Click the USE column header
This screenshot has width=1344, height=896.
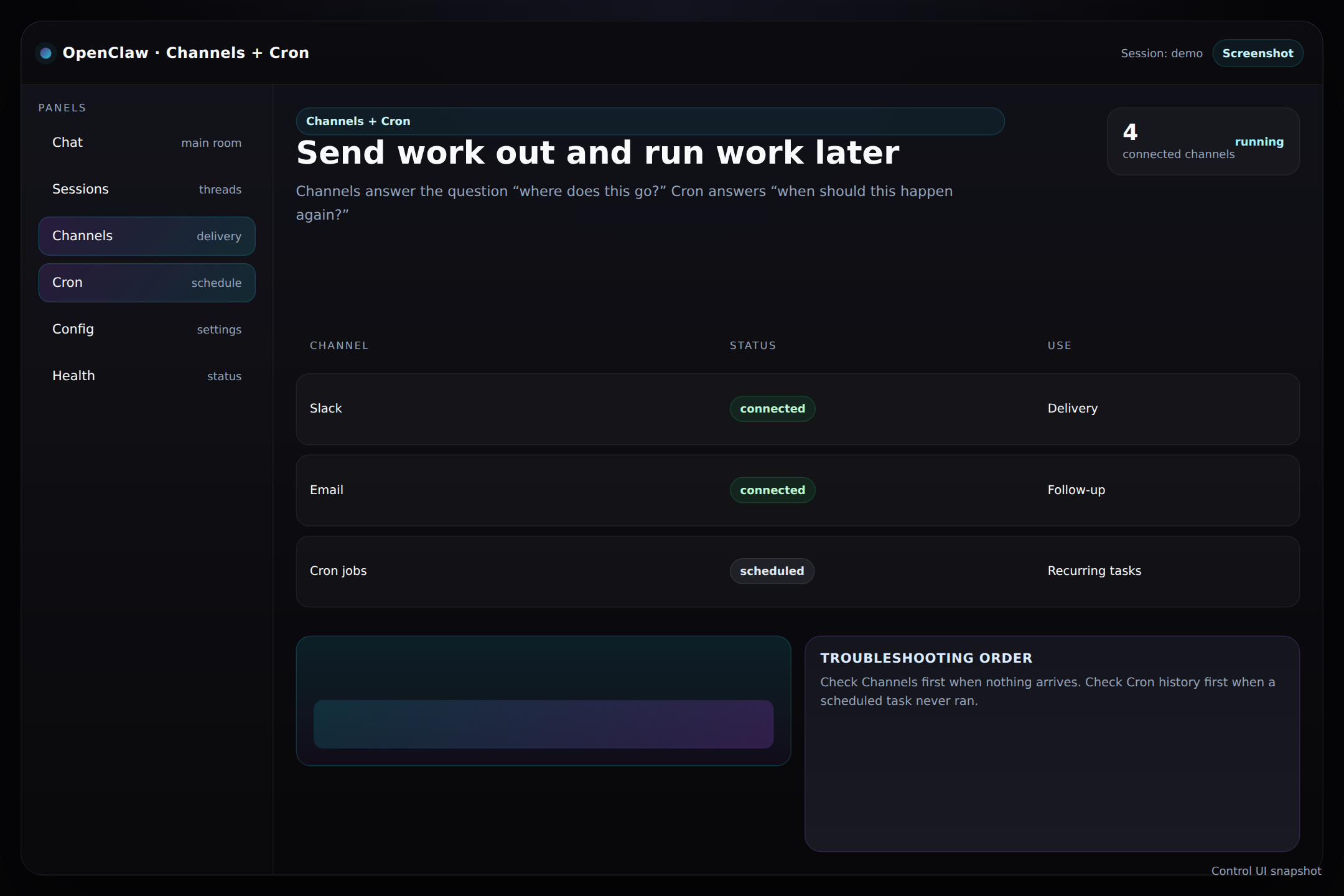(1060, 346)
